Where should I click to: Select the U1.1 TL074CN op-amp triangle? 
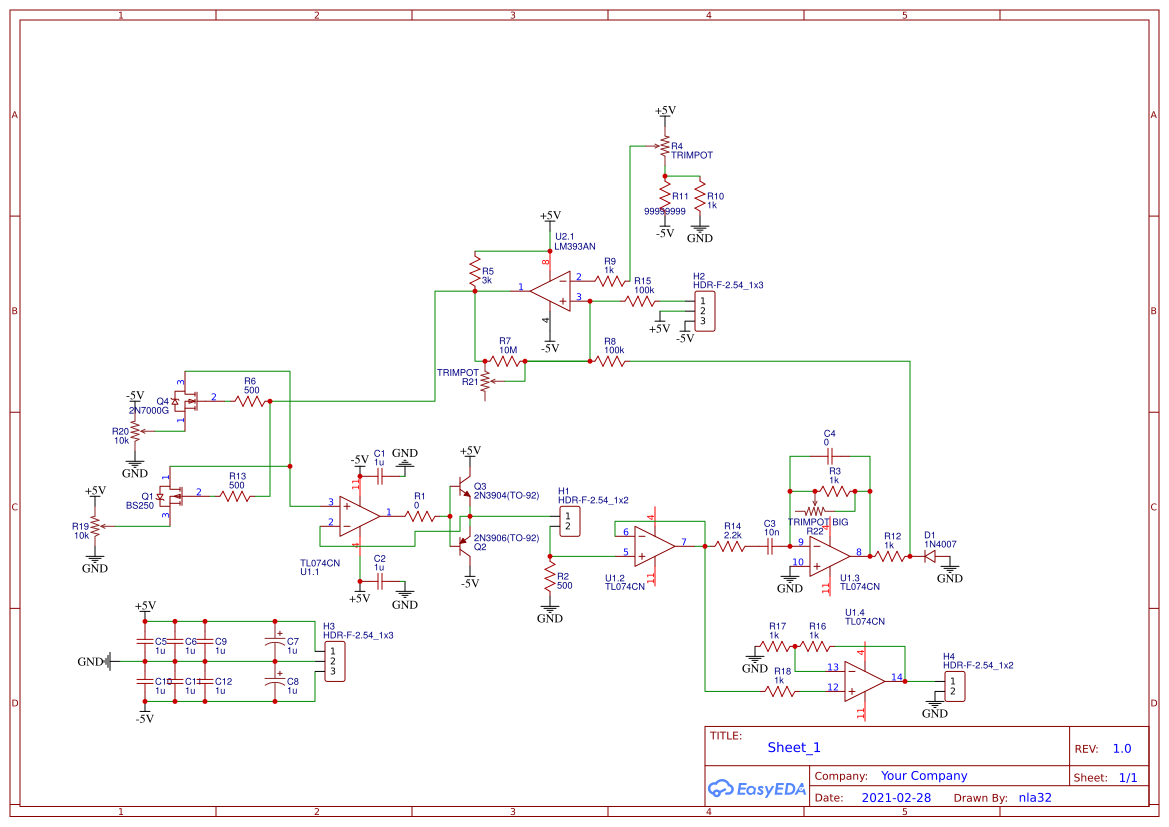pos(360,515)
